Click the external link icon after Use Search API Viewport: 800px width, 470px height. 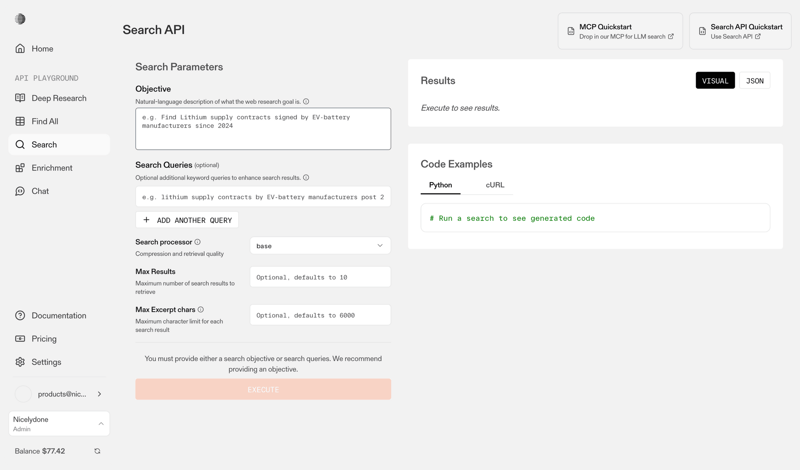pos(758,36)
